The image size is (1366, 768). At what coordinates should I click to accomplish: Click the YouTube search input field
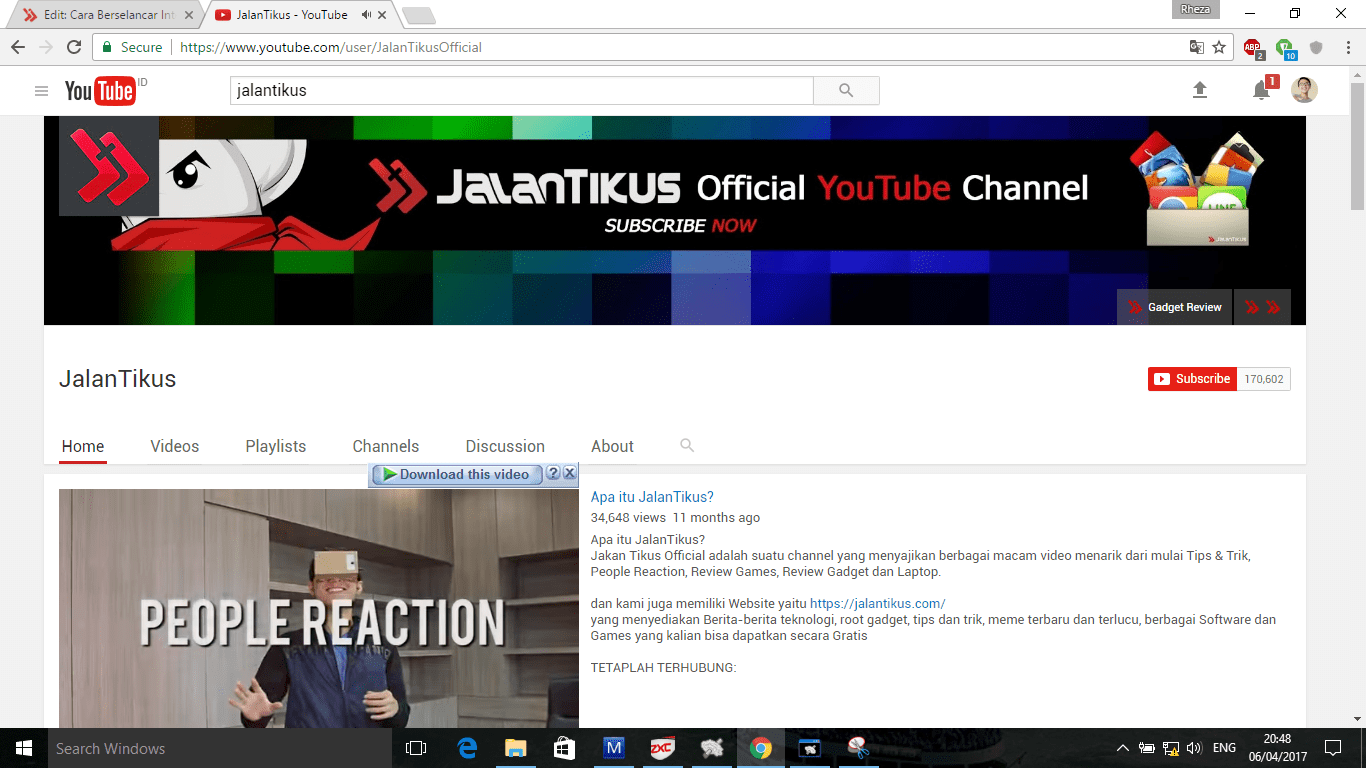[521, 91]
